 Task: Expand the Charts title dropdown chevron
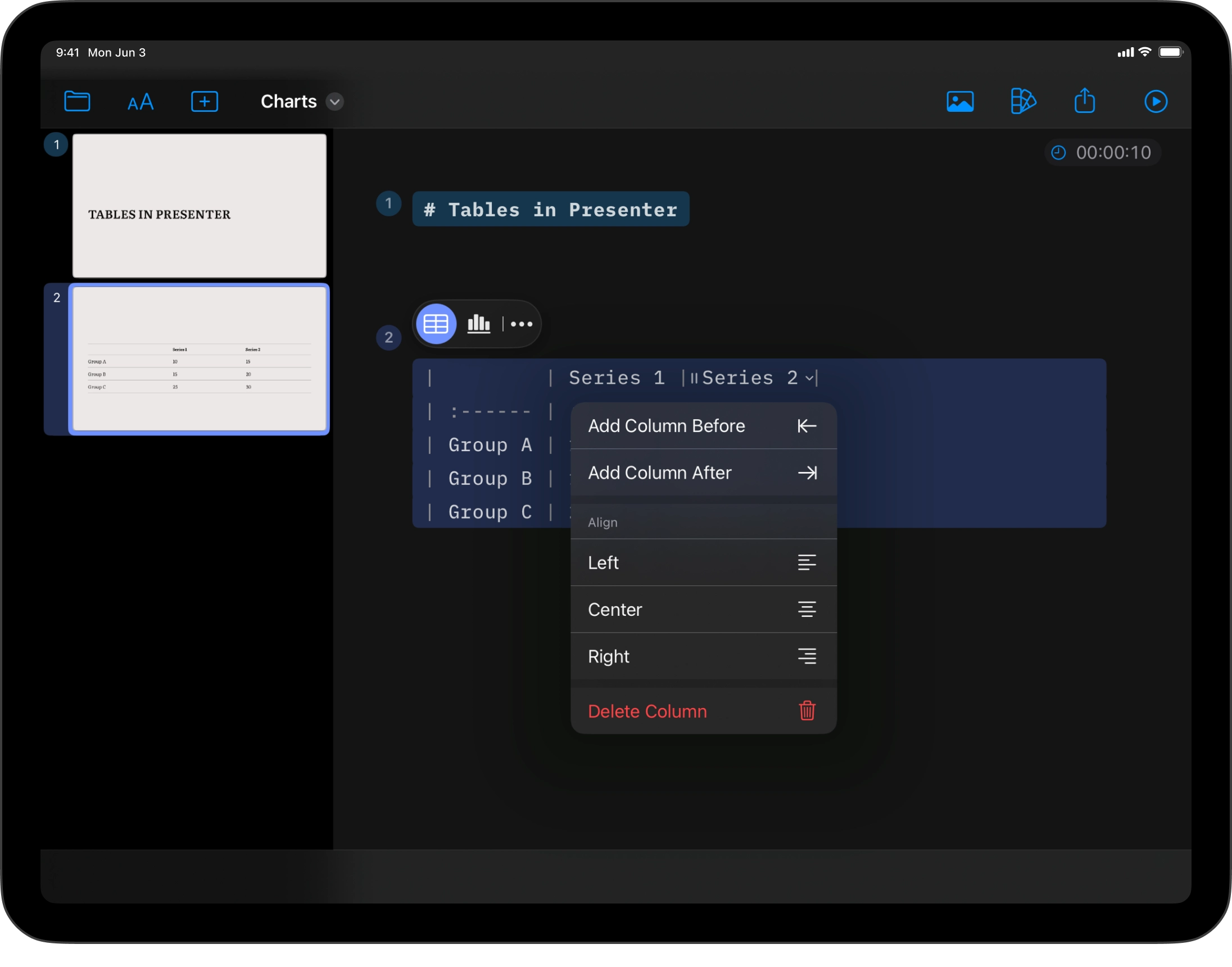click(334, 102)
